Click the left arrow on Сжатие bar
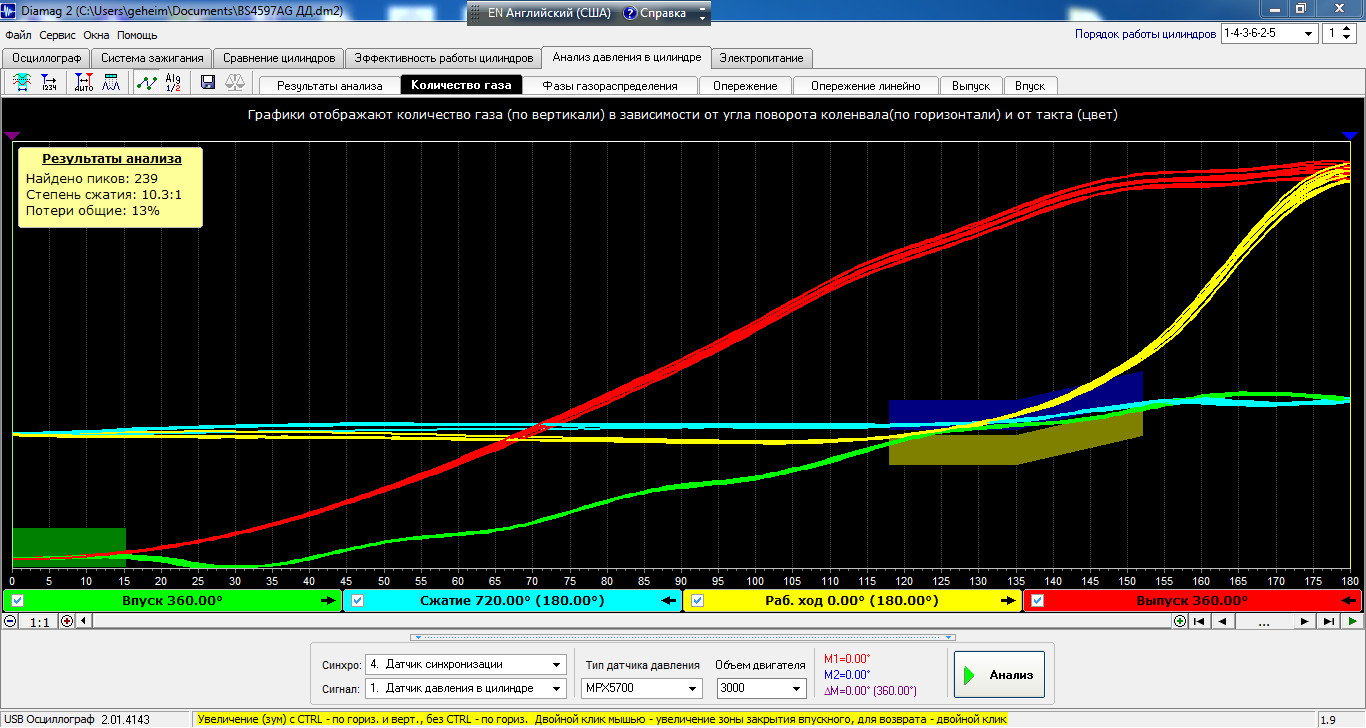1366x728 pixels. [668, 601]
